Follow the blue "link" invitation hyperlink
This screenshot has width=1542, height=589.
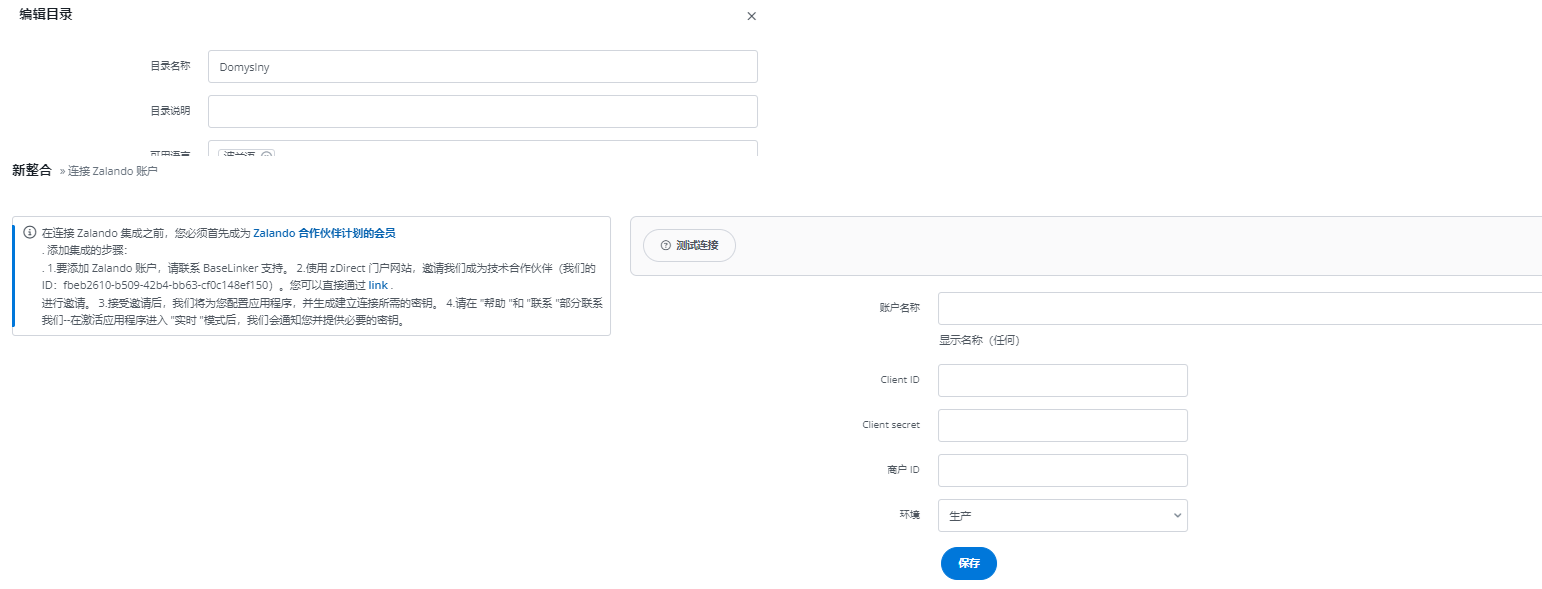click(378, 285)
